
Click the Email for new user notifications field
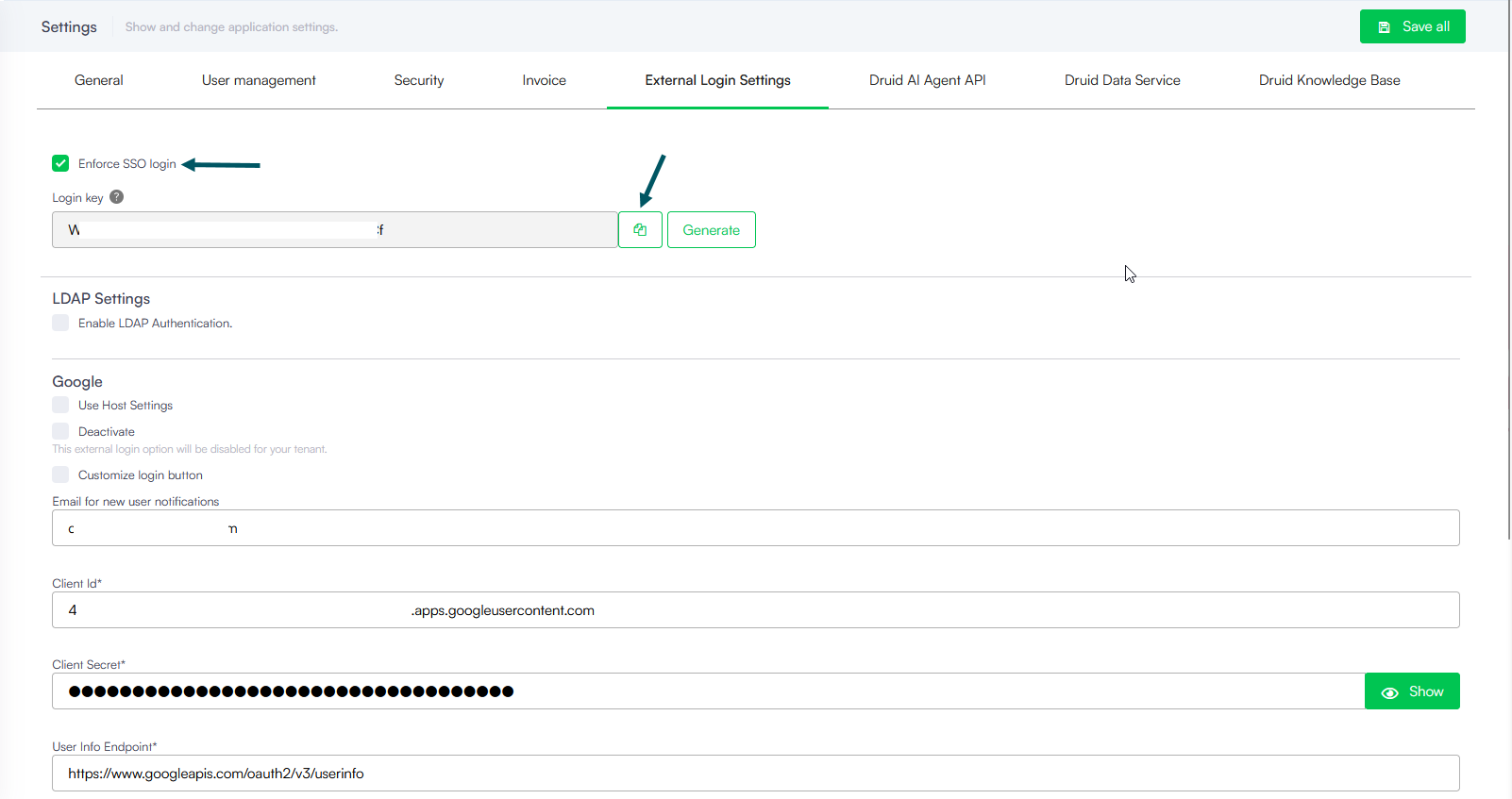[755, 528]
